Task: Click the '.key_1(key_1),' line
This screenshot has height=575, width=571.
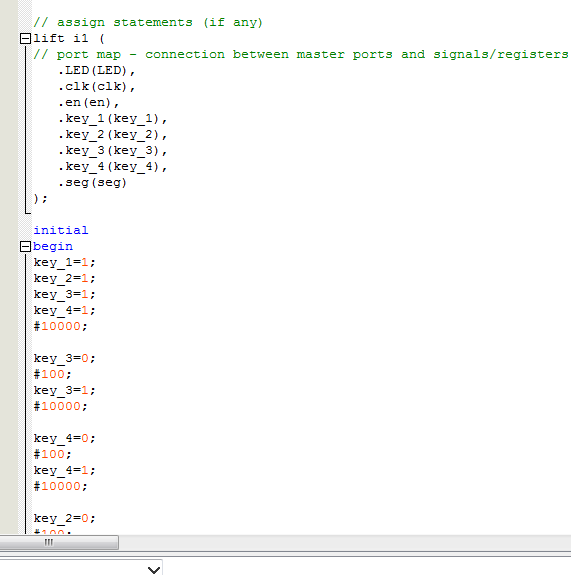Action: [x=113, y=119]
